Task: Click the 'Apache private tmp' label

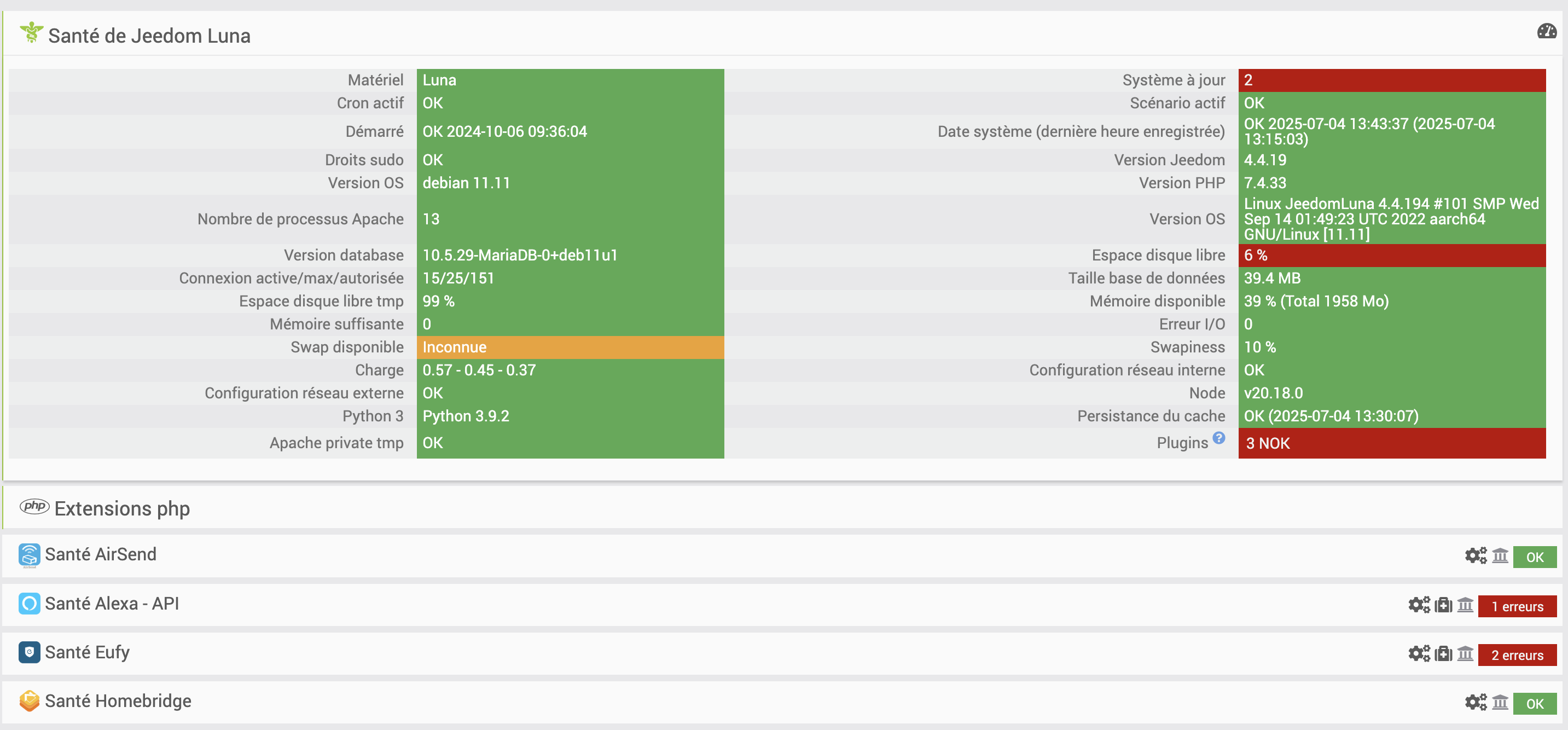Action: [x=336, y=443]
